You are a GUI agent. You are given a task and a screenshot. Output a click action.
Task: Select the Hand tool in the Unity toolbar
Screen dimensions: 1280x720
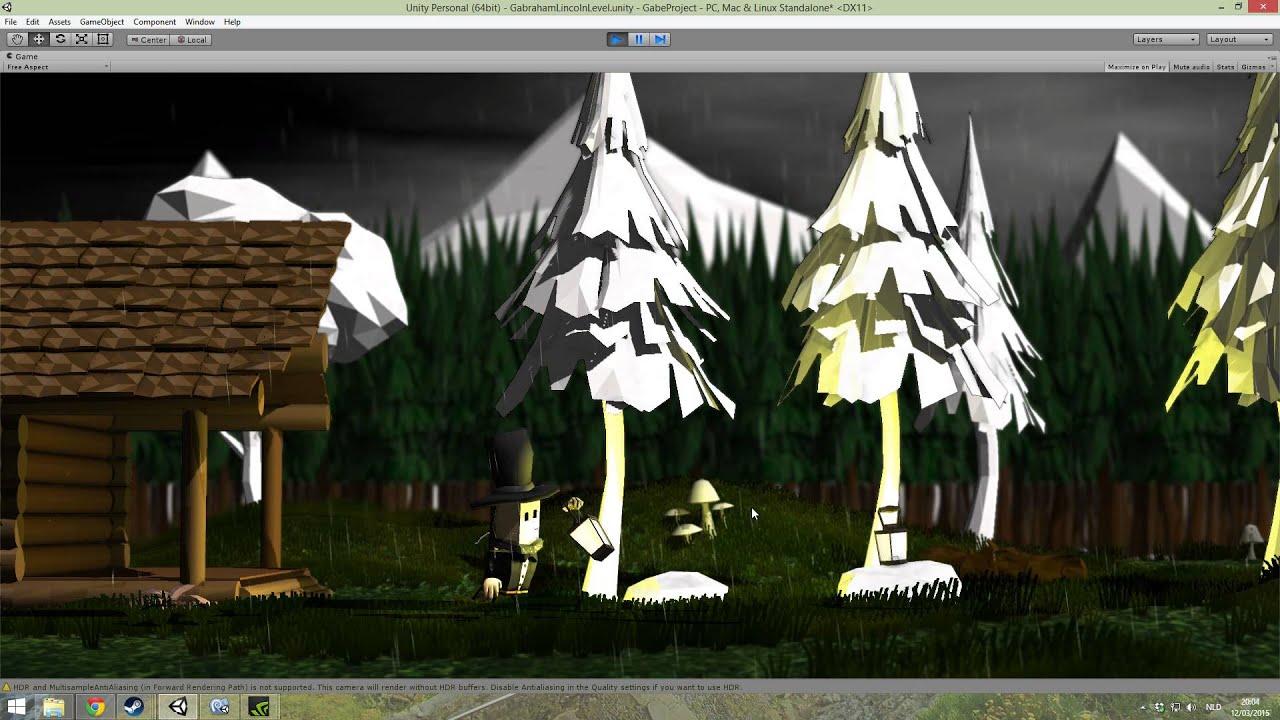point(18,39)
